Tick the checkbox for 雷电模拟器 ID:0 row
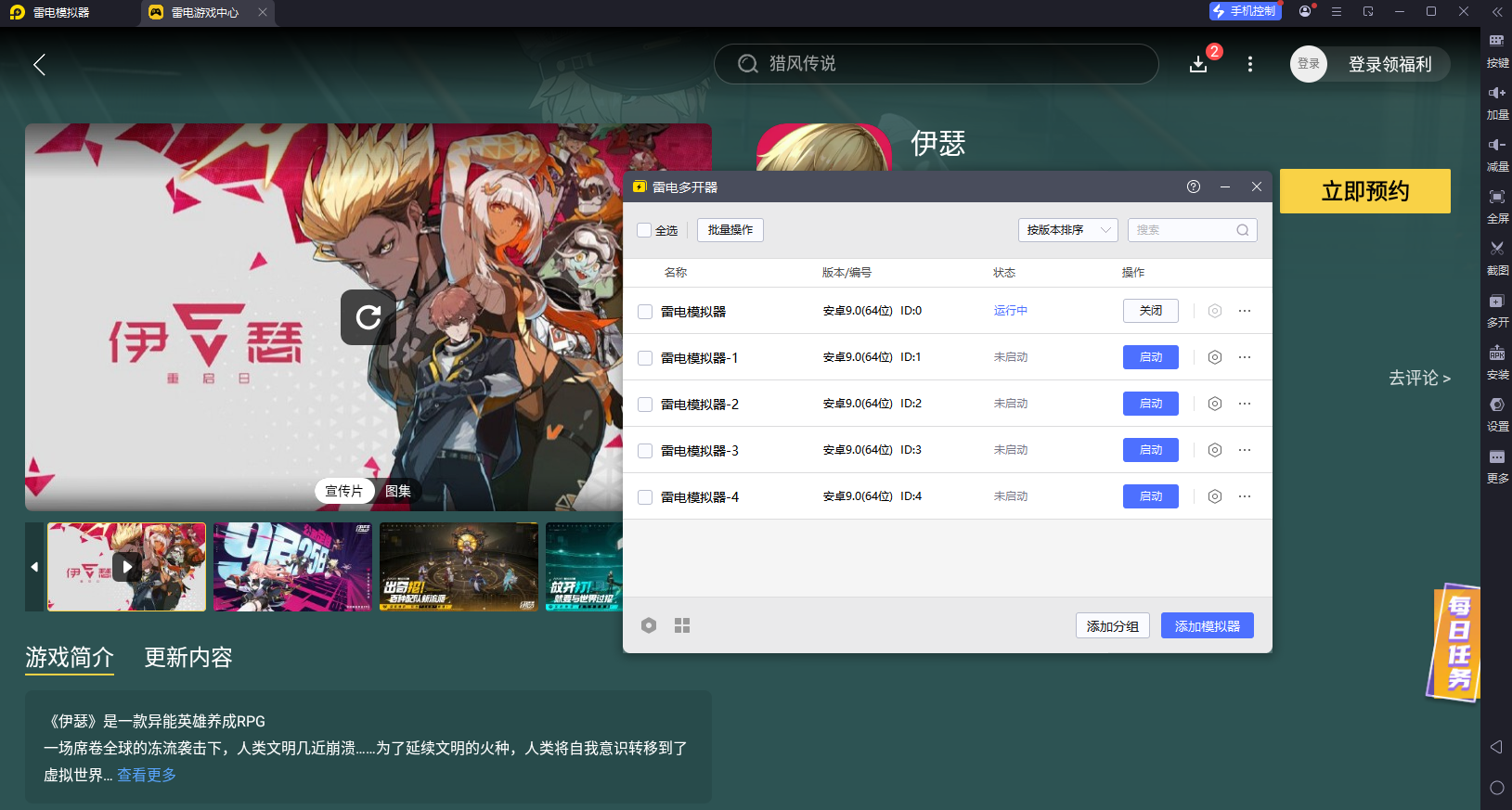The image size is (1512, 810). tap(645, 312)
